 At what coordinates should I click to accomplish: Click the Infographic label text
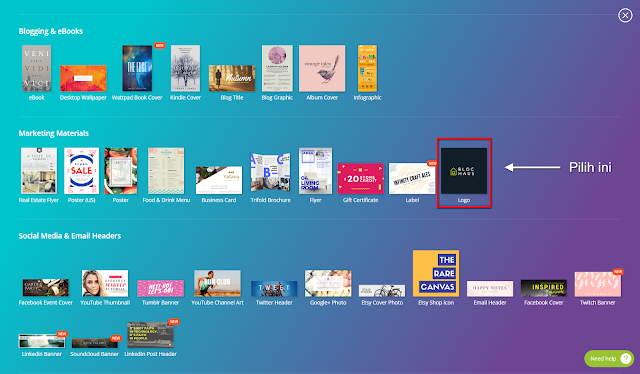tap(367, 98)
